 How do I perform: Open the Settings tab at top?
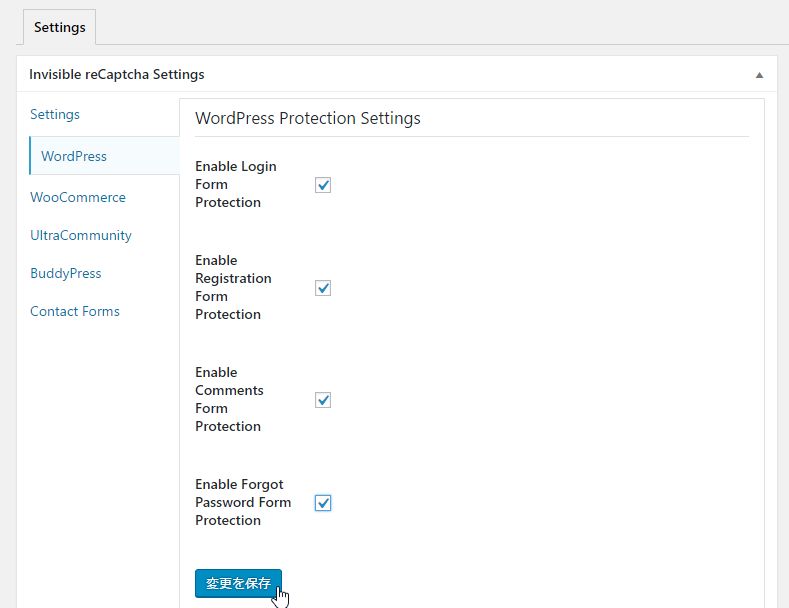(x=59, y=27)
